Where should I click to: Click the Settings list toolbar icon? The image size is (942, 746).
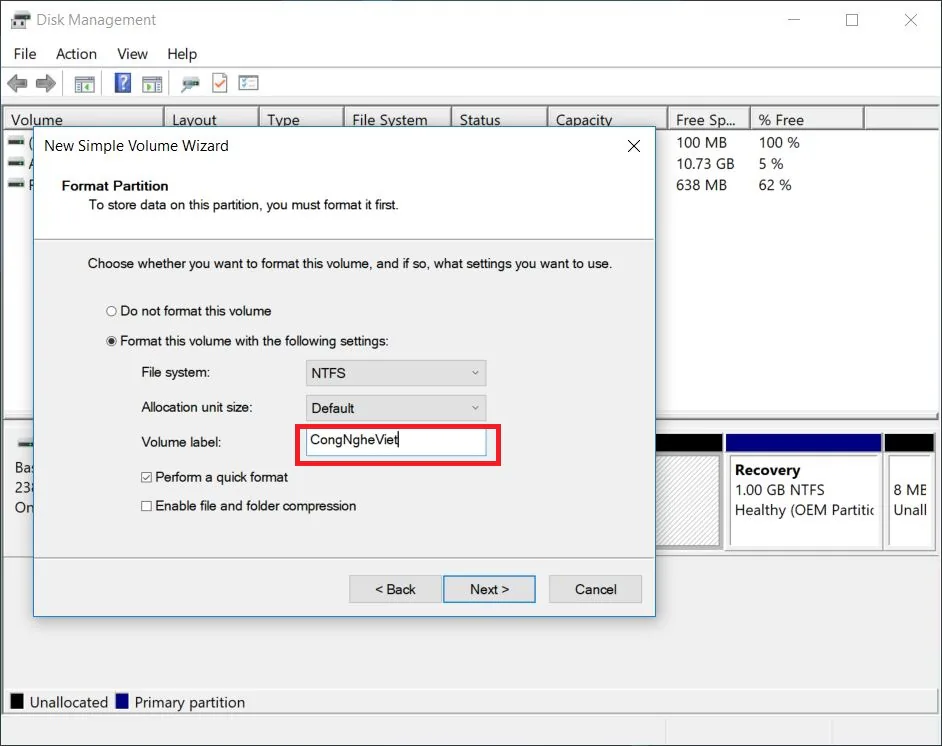[248, 83]
